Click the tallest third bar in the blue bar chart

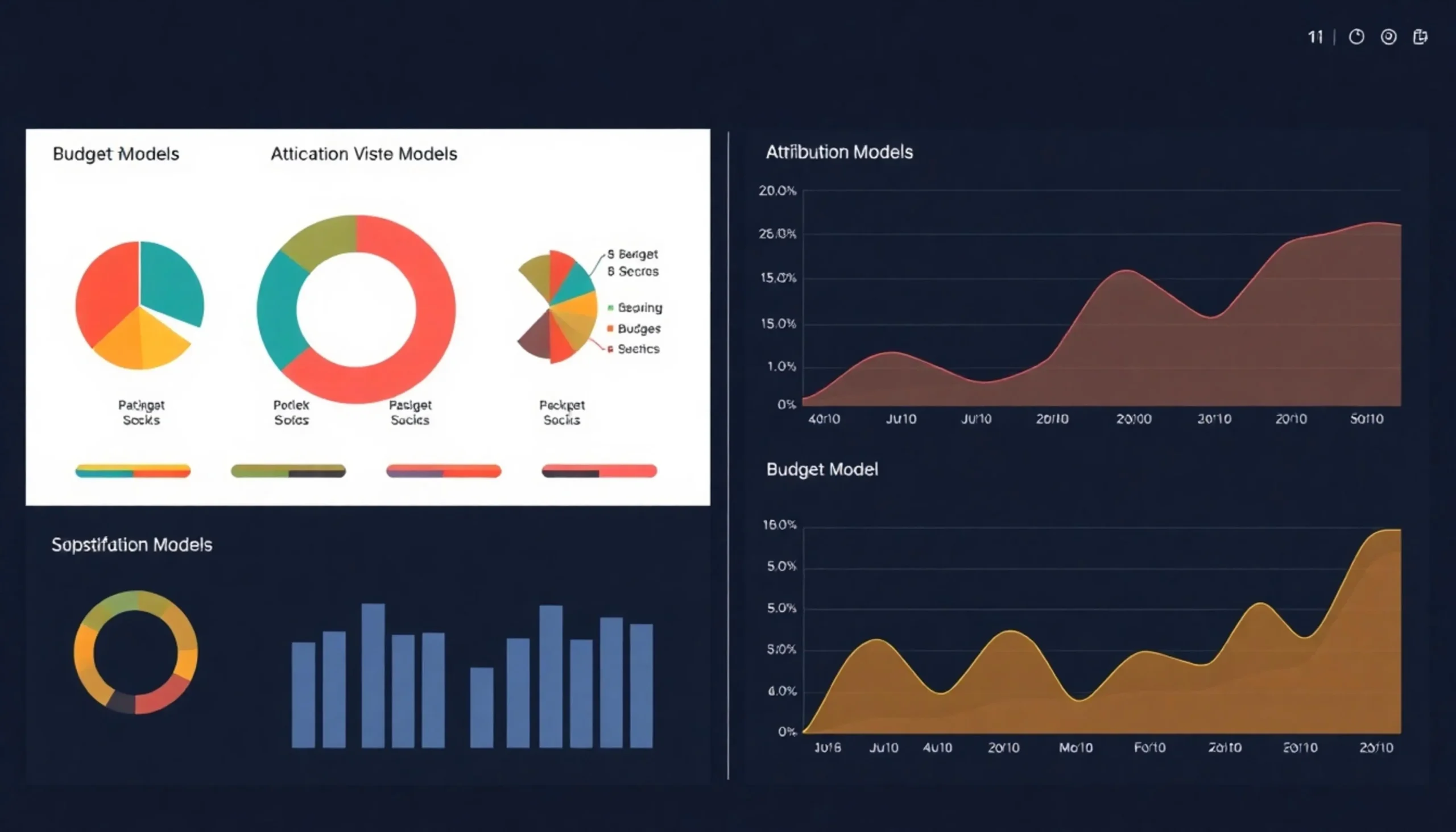click(373, 674)
